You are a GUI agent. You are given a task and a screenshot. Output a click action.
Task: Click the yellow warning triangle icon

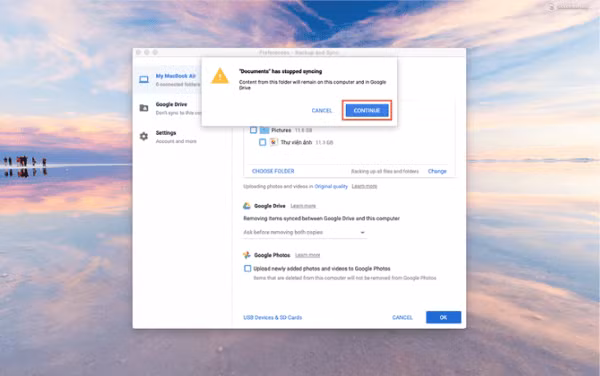tap(220, 76)
